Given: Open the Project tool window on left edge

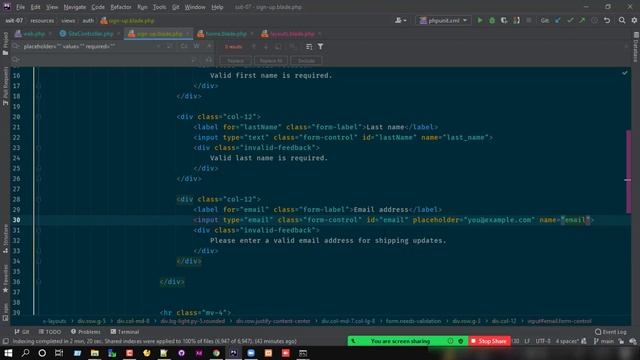Looking at the screenshot, I should pyautogui.click(x=5, y=44).
